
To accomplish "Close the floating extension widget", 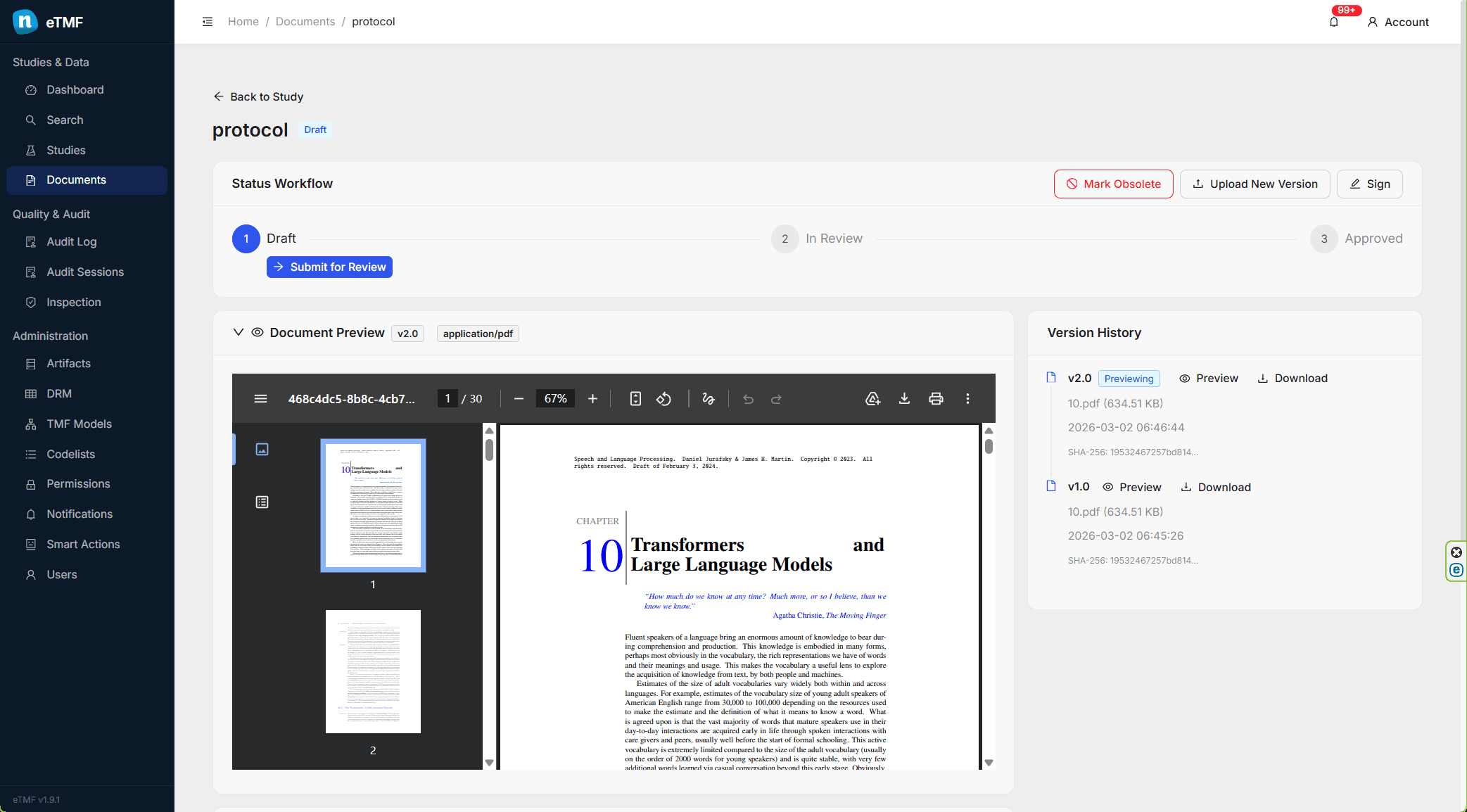I will coord(1456,552).
